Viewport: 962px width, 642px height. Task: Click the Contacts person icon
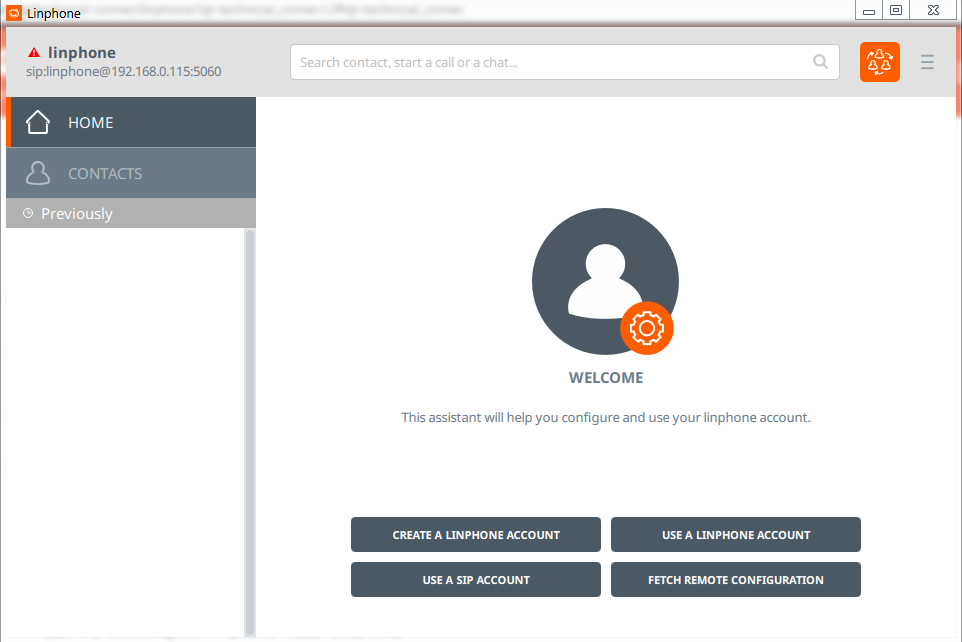[38, 173]
